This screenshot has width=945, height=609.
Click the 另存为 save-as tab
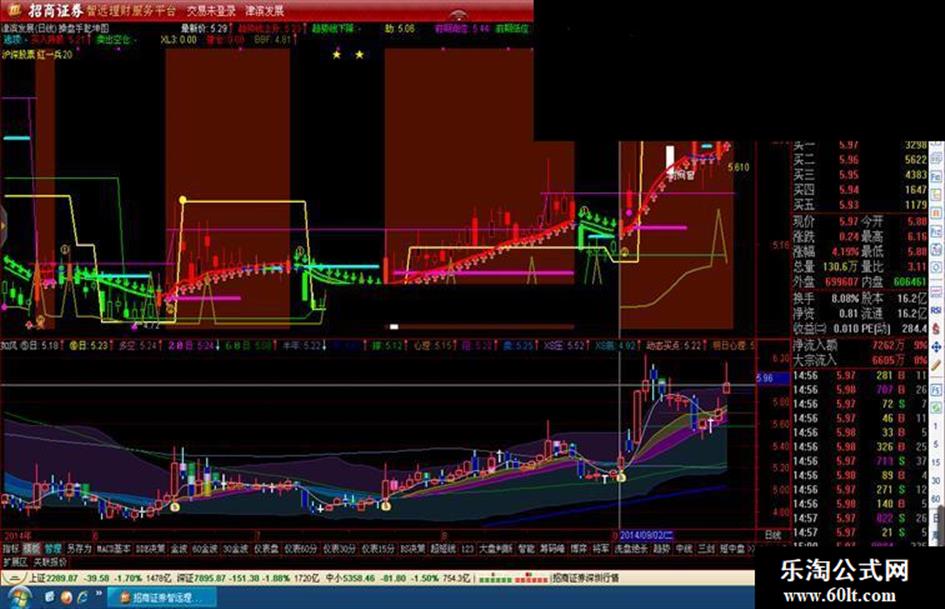[79, 549]
